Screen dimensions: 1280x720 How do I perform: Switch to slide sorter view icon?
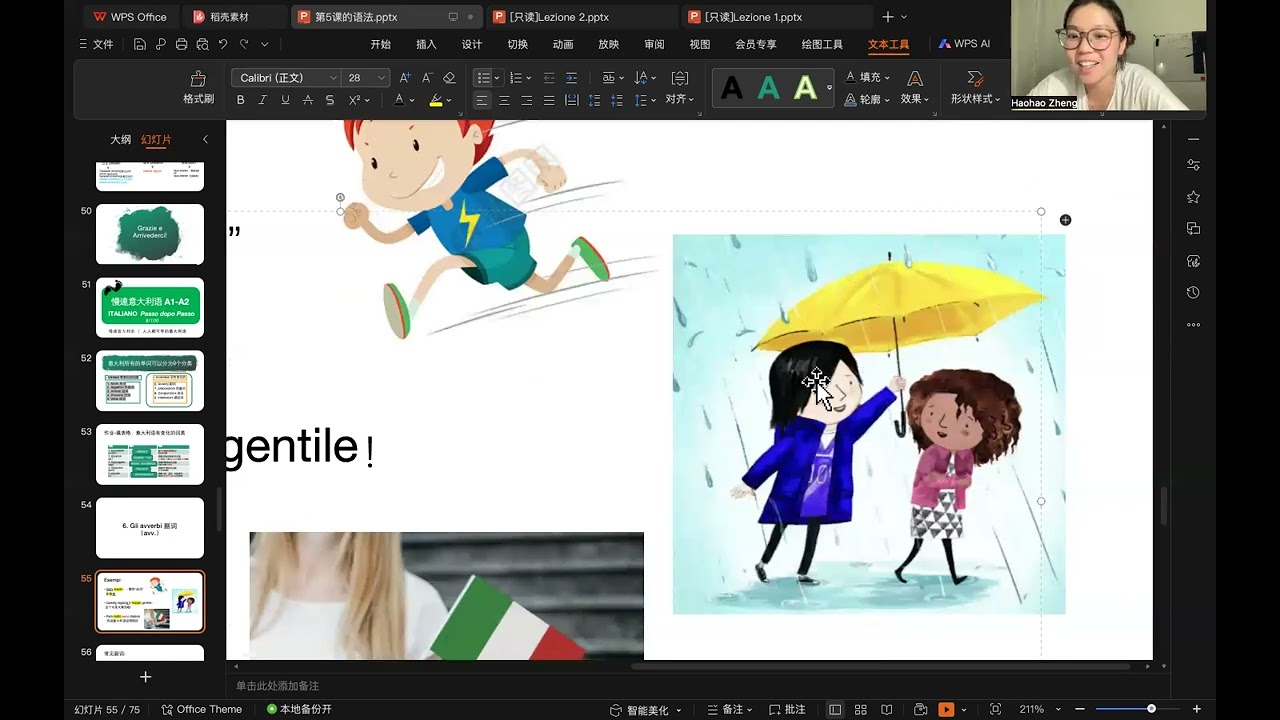861,710
